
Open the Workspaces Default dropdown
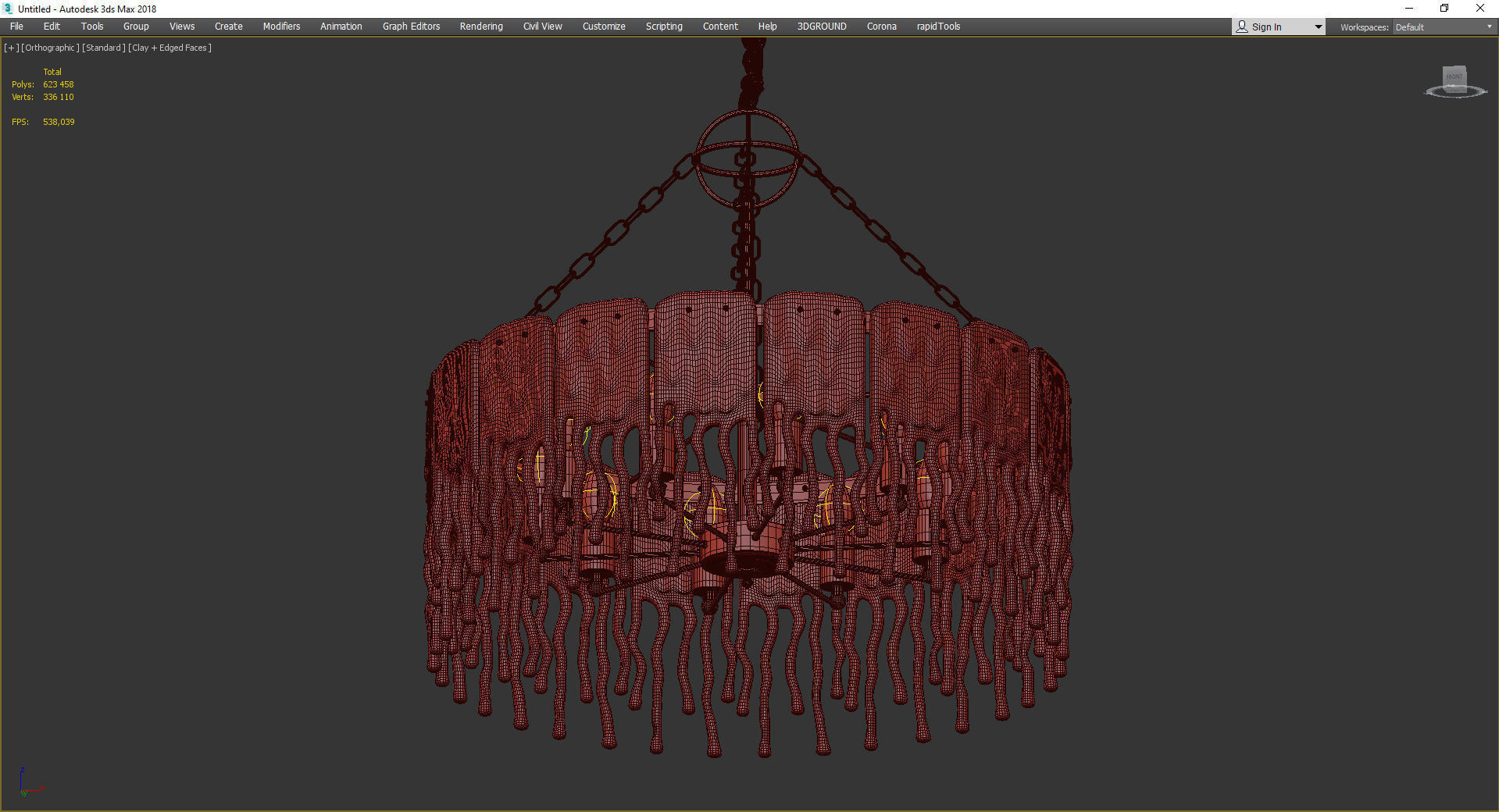click(1444, 27)
